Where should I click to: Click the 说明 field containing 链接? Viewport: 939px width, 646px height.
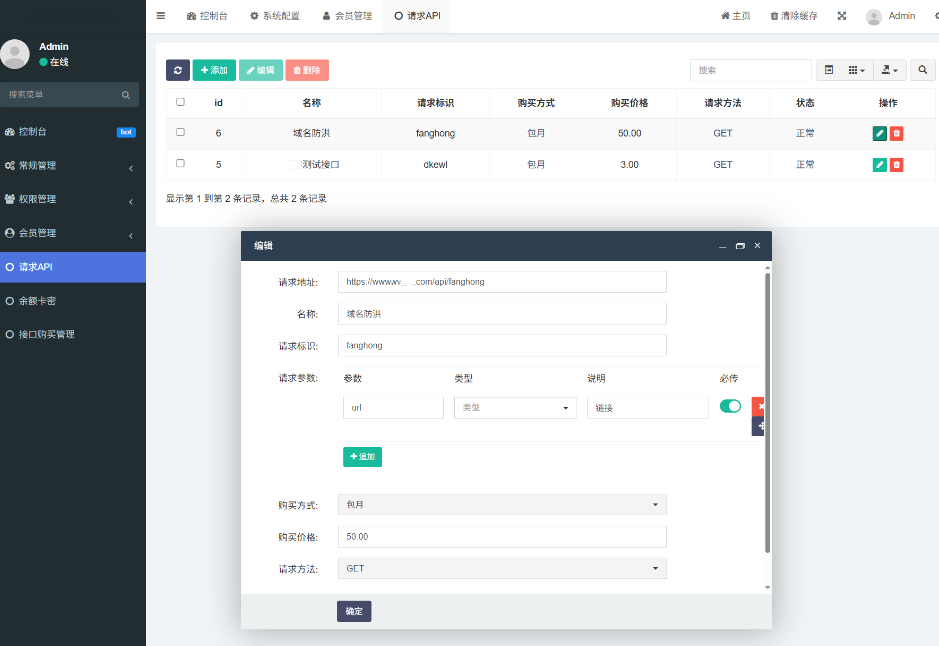pos(648,408)
